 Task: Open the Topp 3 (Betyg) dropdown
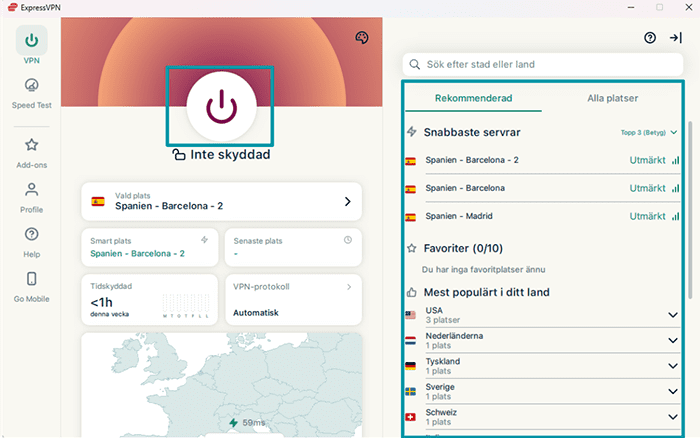(x=647, y=132)
